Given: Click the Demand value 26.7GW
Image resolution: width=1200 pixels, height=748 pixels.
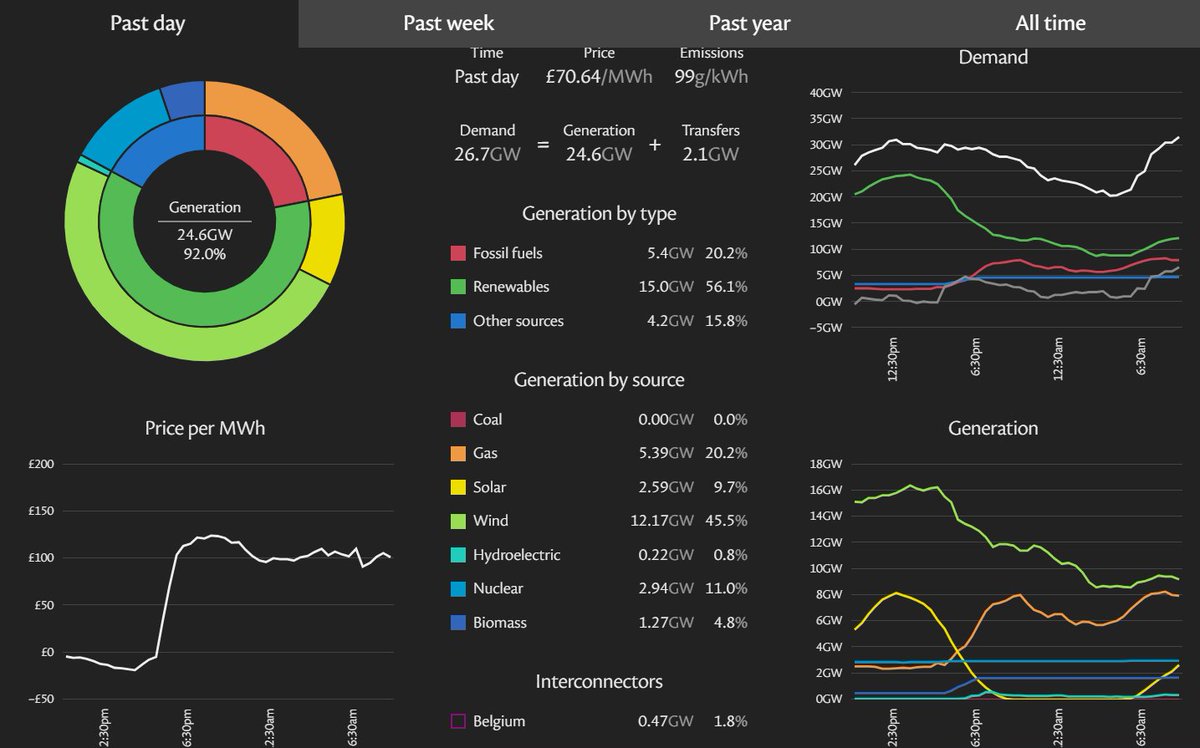Looking at the screenshot, I should point(487,153).
